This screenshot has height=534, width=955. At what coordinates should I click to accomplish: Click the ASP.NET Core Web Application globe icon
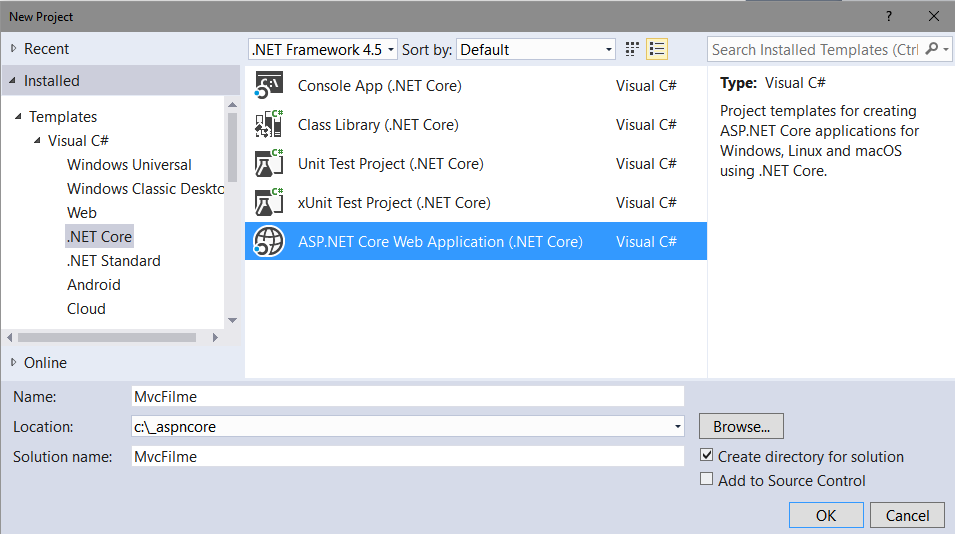coord(269,241)
